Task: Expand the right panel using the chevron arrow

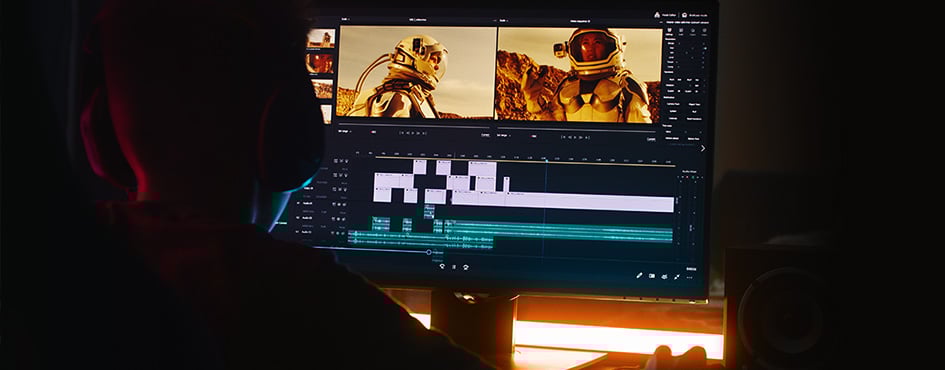Action: pos(702,148)
